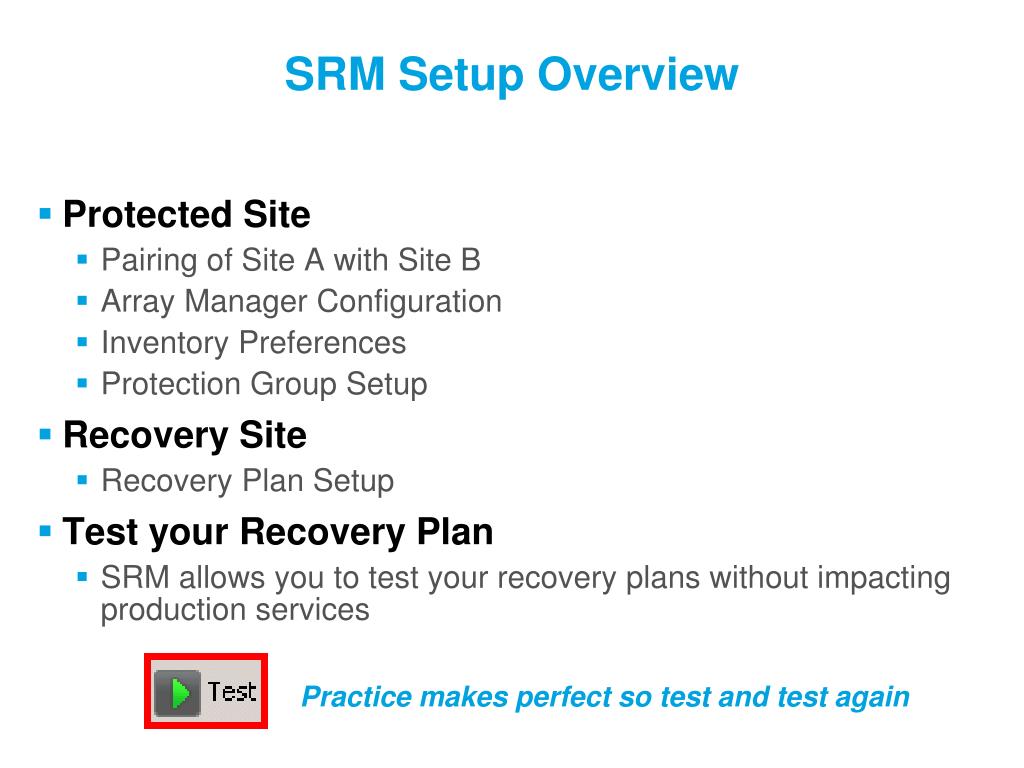Click the blue bullet before Recovery Site

[x=45, y=434]
